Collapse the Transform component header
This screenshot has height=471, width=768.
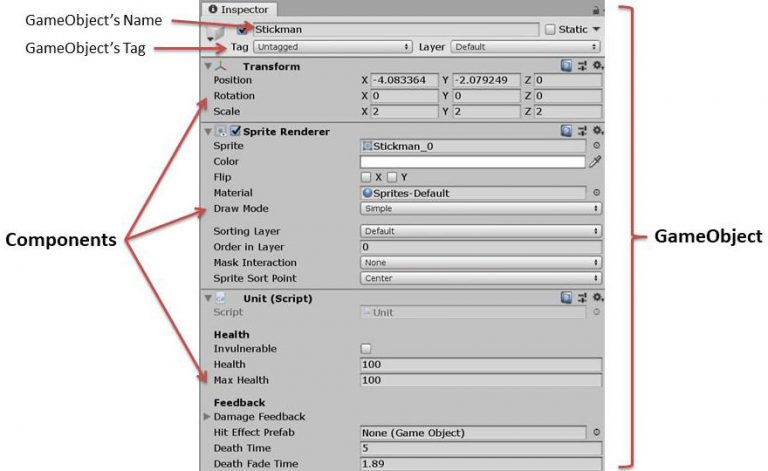(208, 66)
